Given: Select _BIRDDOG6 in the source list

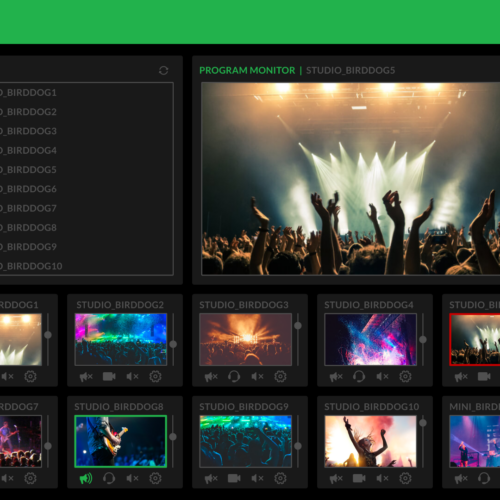Looking at the screenshot, I should pyautogui.click(x=28, y=189).
